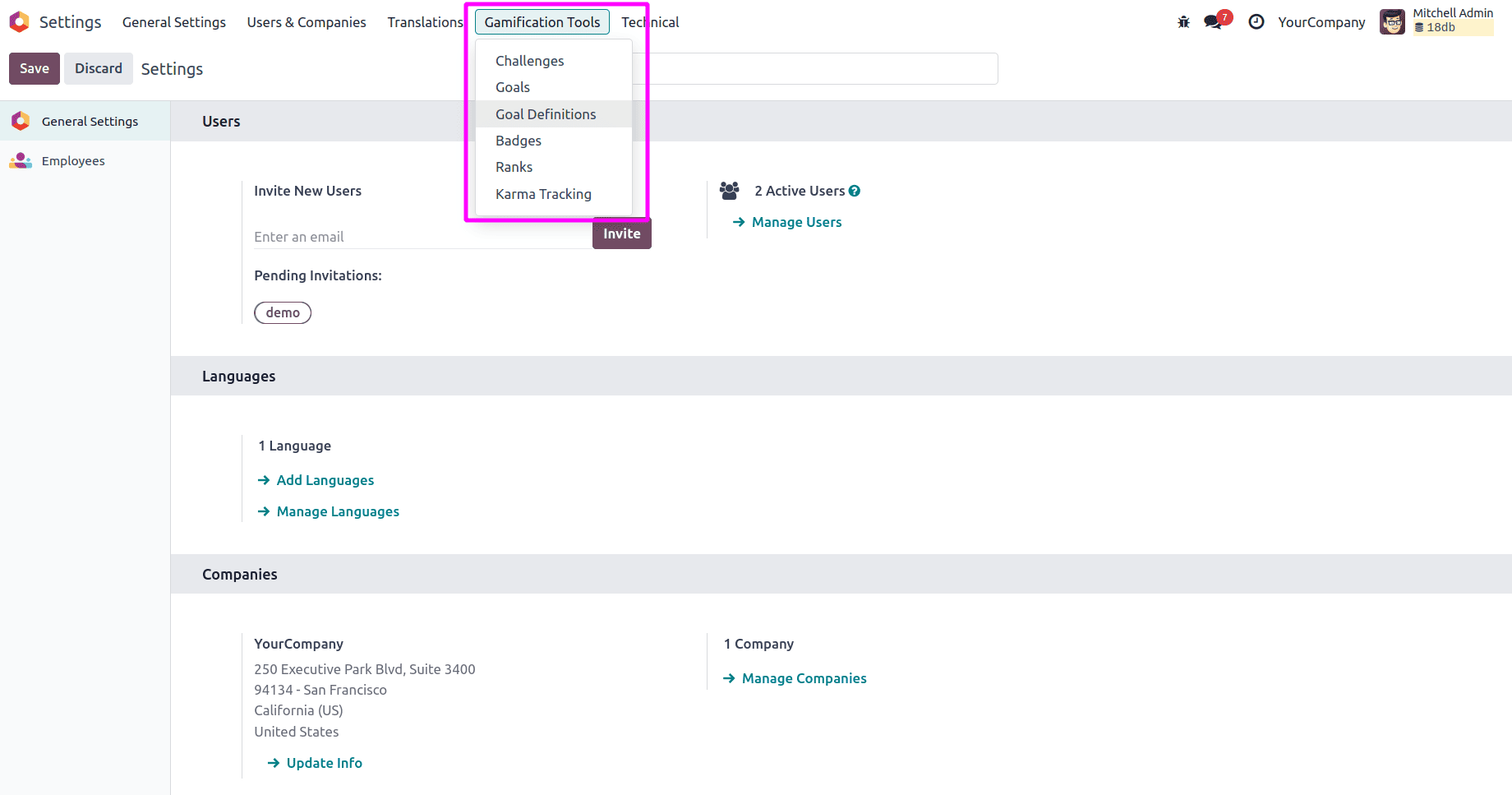Open activities using the clock icon
The height and width of the screenshot is (795, 1512).
point(1256,22)
